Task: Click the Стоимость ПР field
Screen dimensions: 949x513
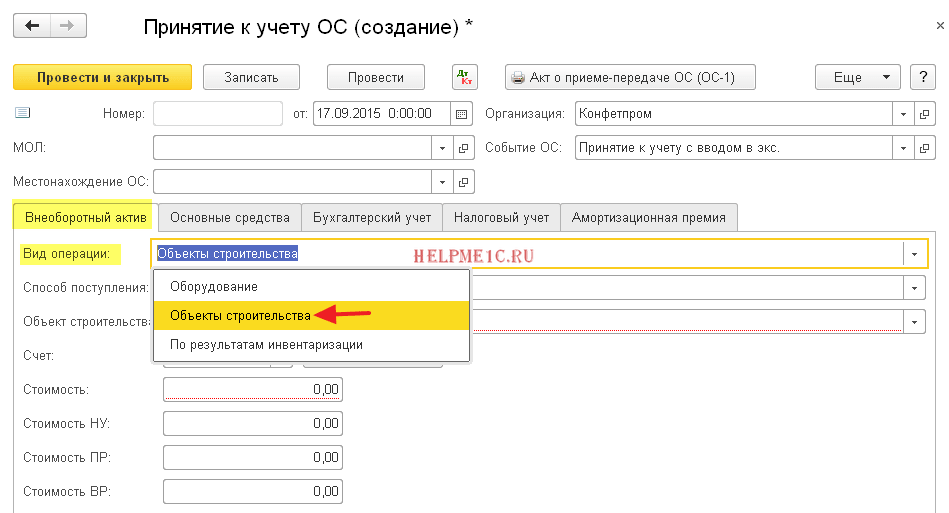Action: (x=253, y=457)
